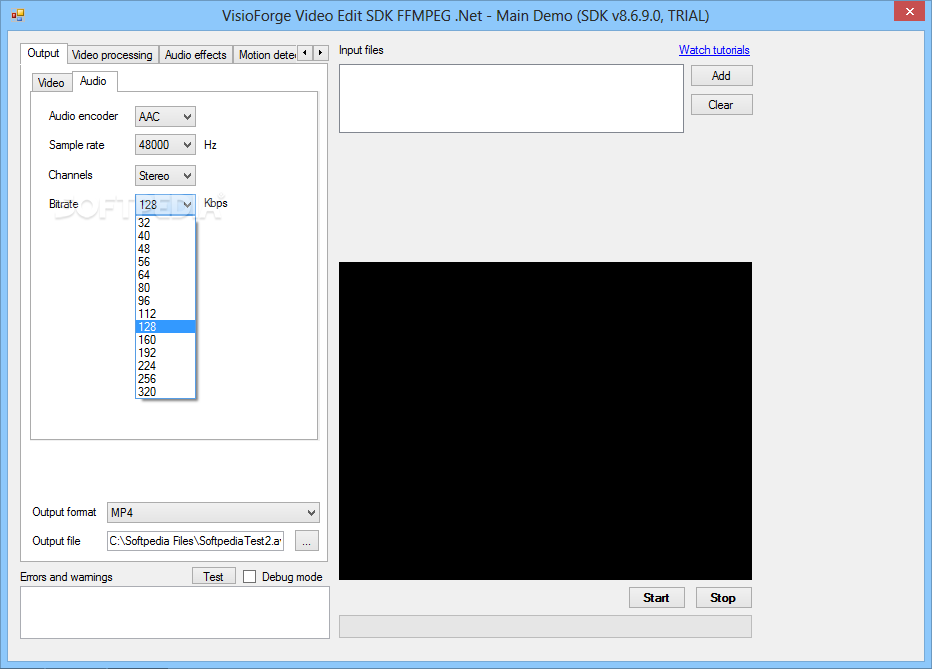
Task: Click the Errors and warnings text box
Action: [x=175, y=613]
